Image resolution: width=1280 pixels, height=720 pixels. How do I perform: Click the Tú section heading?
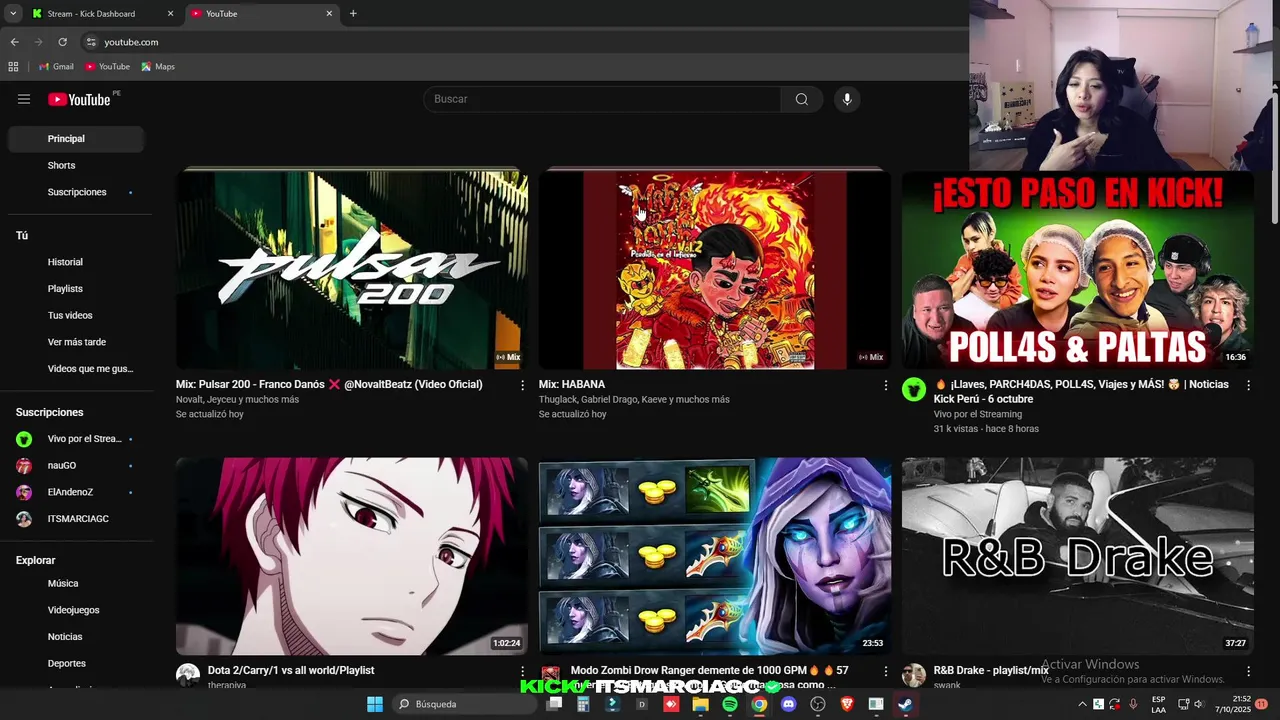[x=22, y=236]
